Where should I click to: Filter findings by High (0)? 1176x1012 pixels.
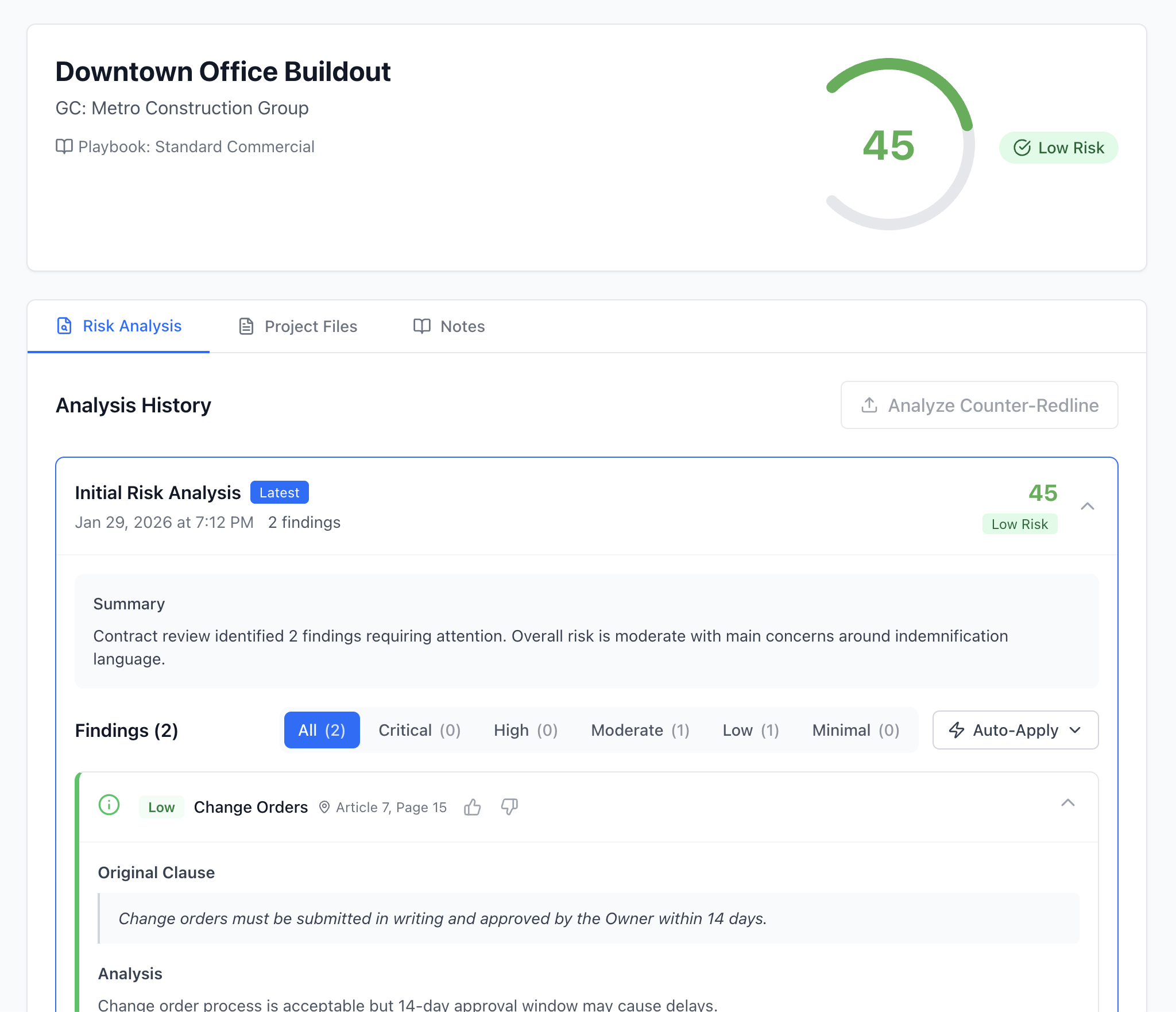click(525, 730)
